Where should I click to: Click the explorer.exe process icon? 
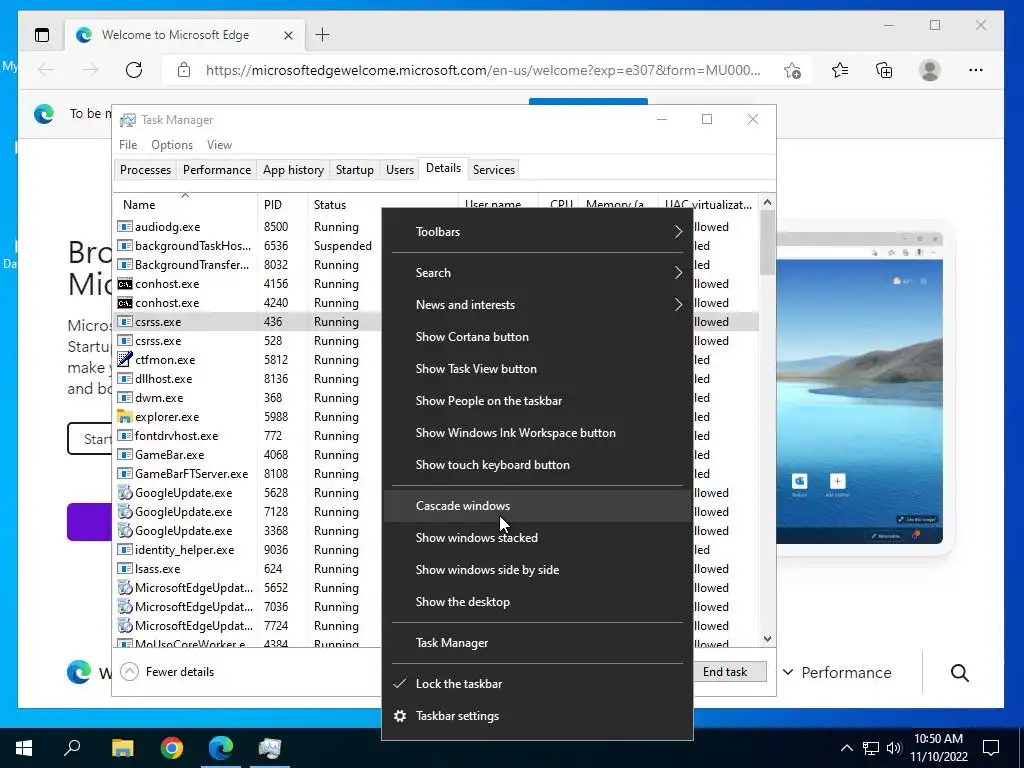[x=124, y=417]
